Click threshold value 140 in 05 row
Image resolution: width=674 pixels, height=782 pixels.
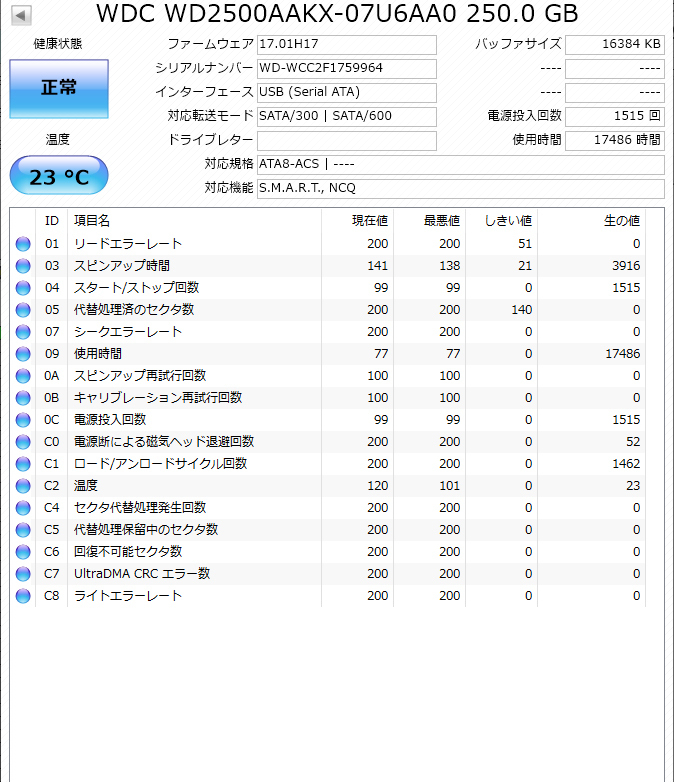pos(522,310)
